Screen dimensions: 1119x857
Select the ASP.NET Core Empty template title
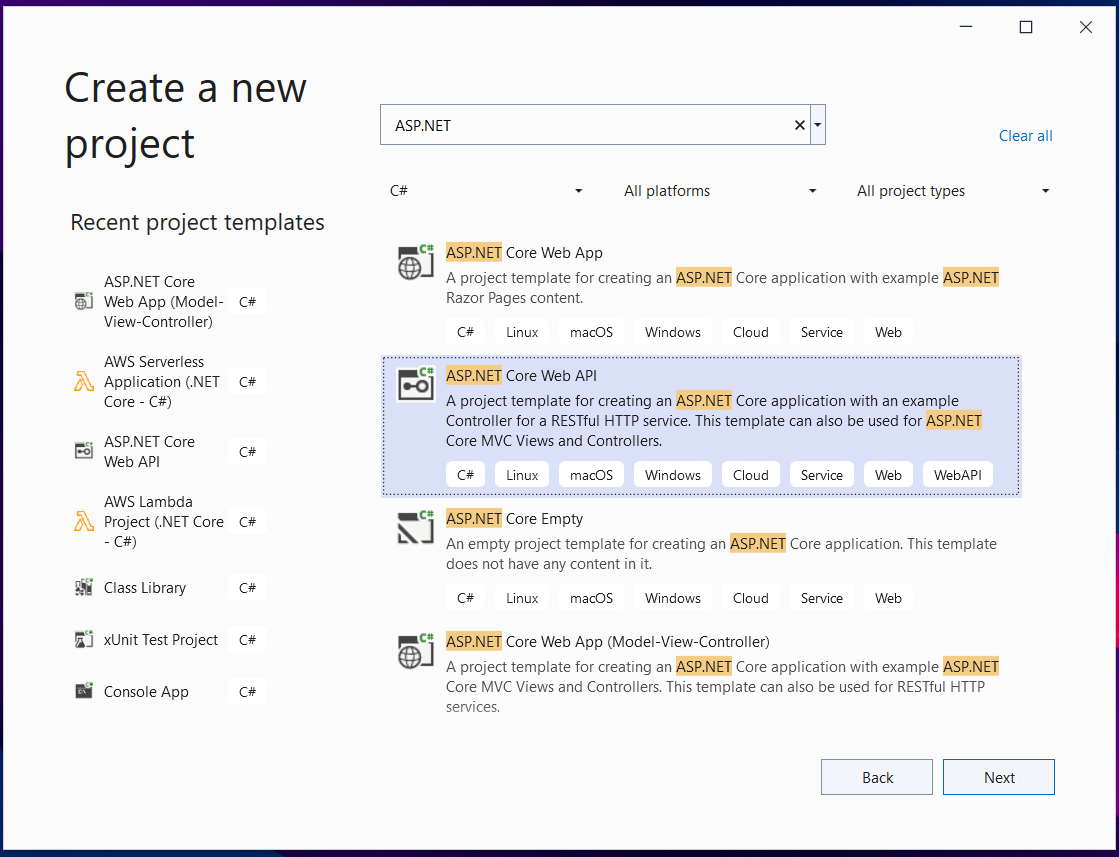[x=514, y=519]
